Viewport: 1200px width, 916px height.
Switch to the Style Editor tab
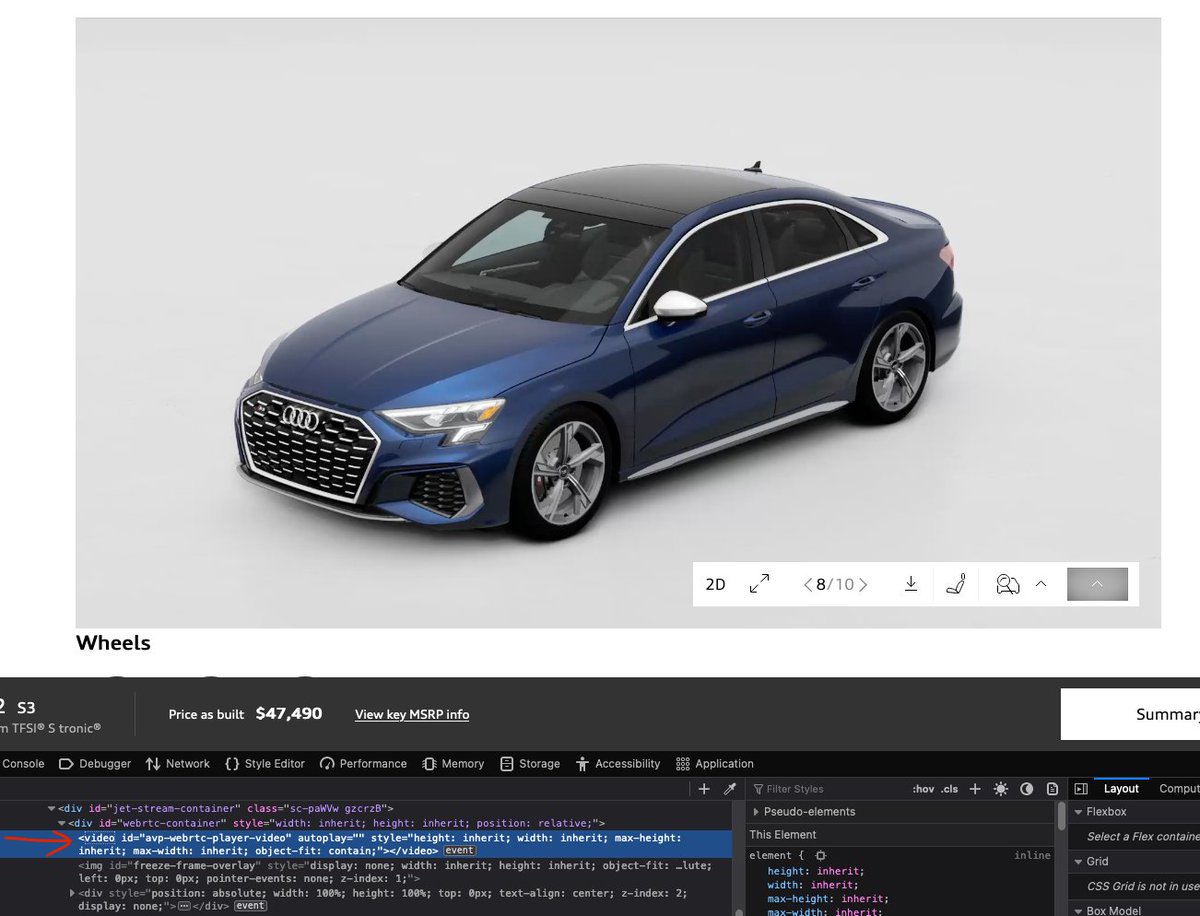(x=265, y=763)
